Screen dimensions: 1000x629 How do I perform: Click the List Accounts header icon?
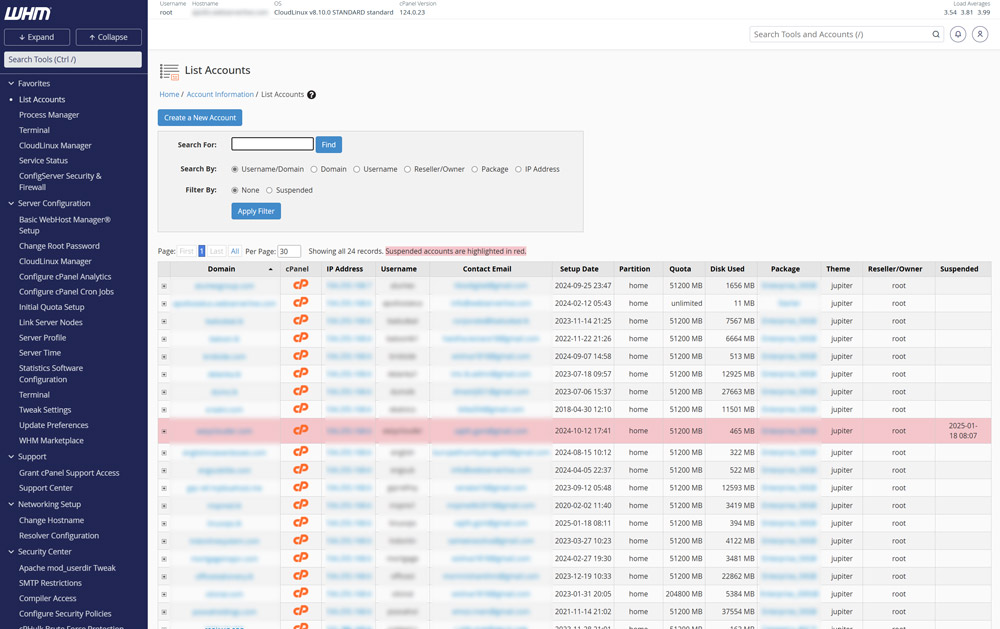click(x=169, y=71)
